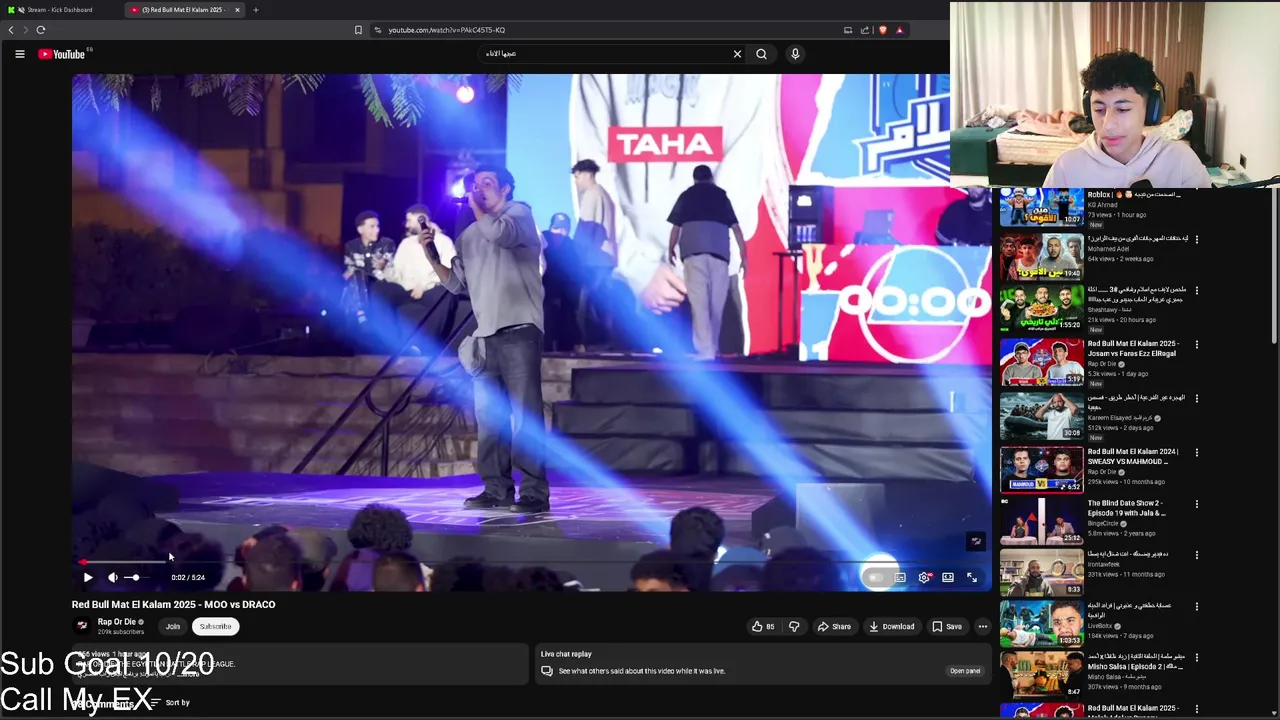Clear the YouTube search box text
This screenshot has width=1280, height=720.
coord(737,54)
